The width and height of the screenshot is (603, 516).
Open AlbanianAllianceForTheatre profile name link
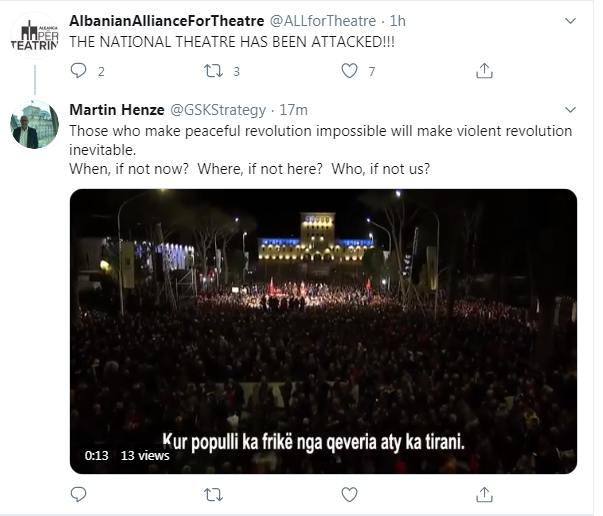[x=166, y=21]
